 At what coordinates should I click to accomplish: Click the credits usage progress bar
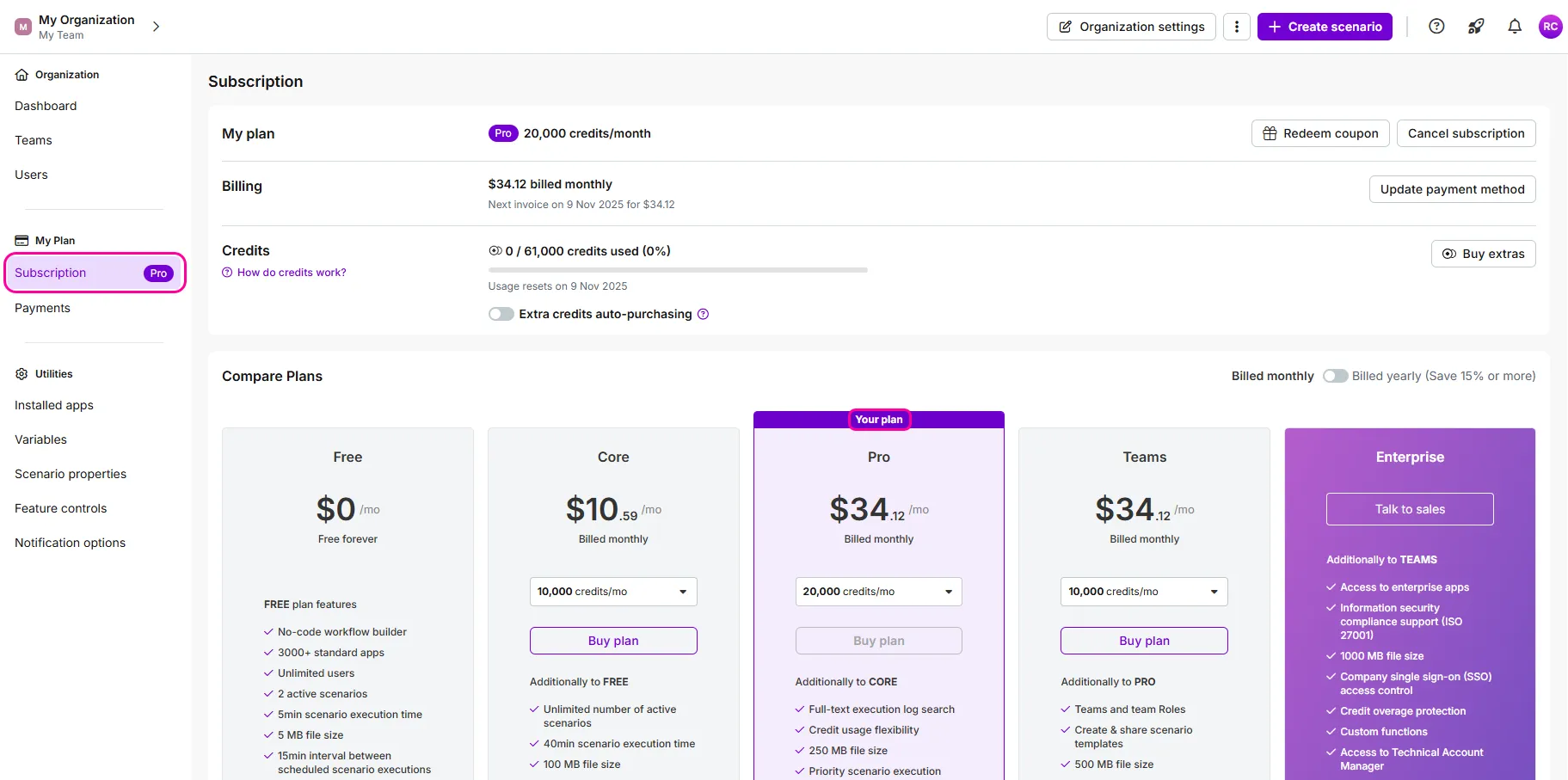(678, 270)
